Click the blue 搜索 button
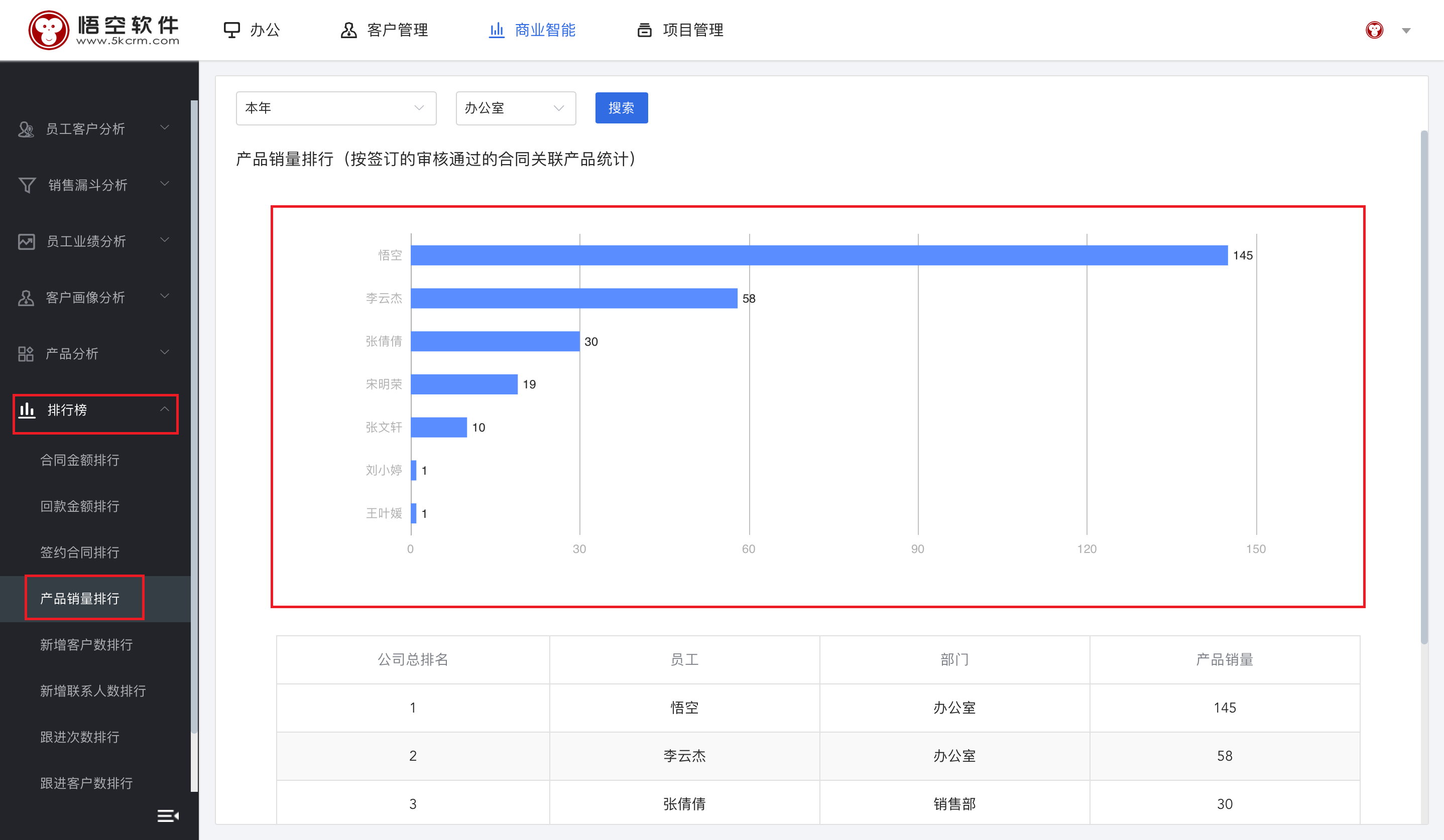Screen dimensions: 1444x840 pos(621,108)
